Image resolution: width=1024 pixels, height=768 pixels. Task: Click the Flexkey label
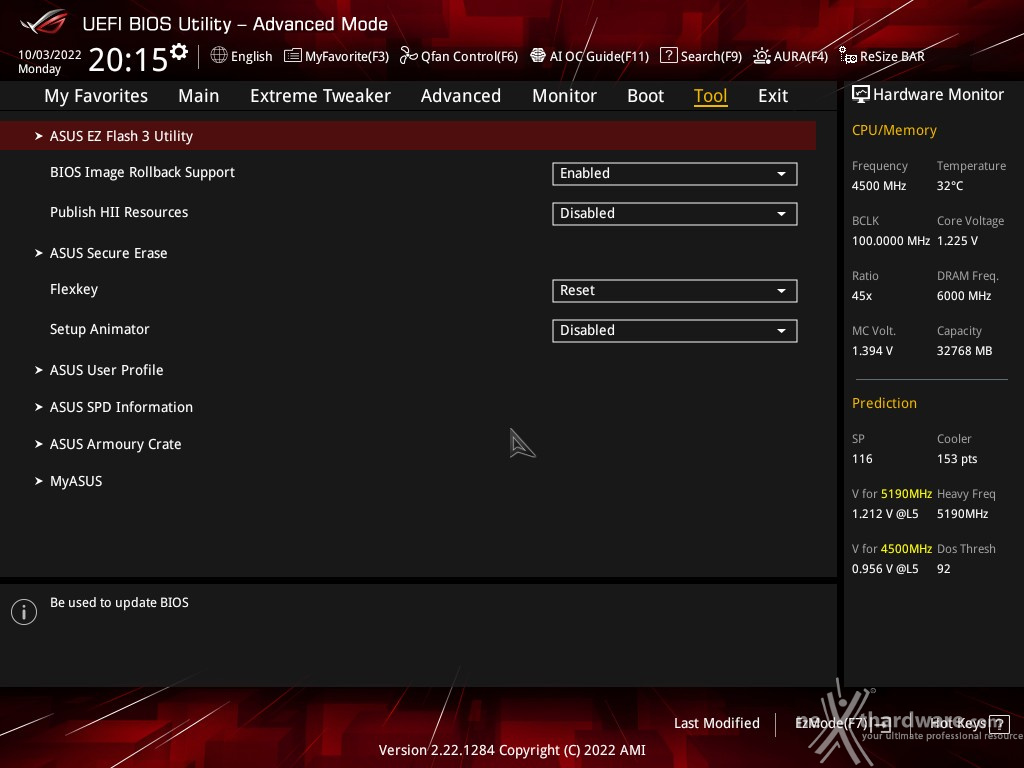tap(74, 289)
